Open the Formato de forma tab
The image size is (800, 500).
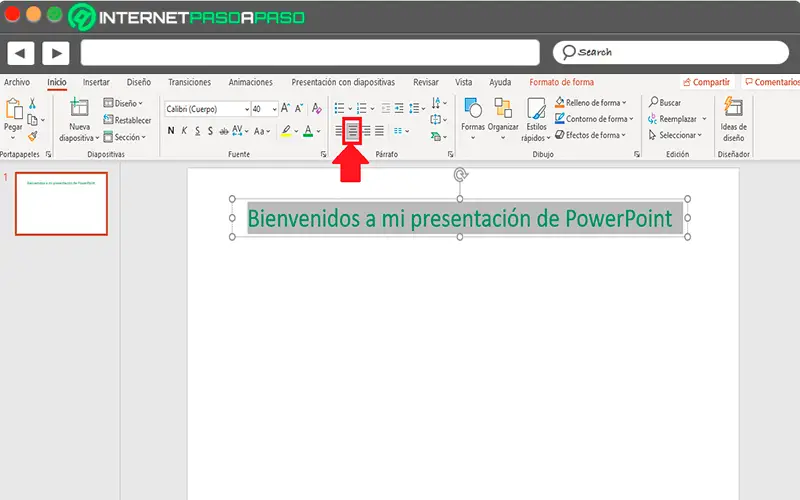tap(561, 82)
